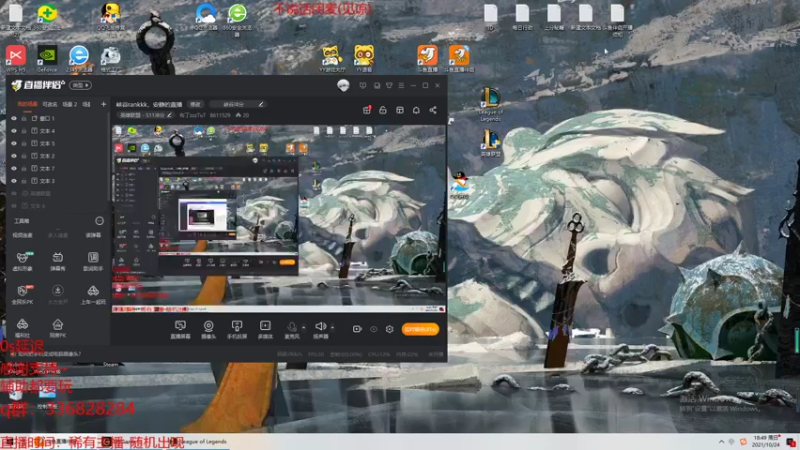Select the 视频连麦 tab in toolbox
This screenshot has height=450, width=800.
[22, 235]
